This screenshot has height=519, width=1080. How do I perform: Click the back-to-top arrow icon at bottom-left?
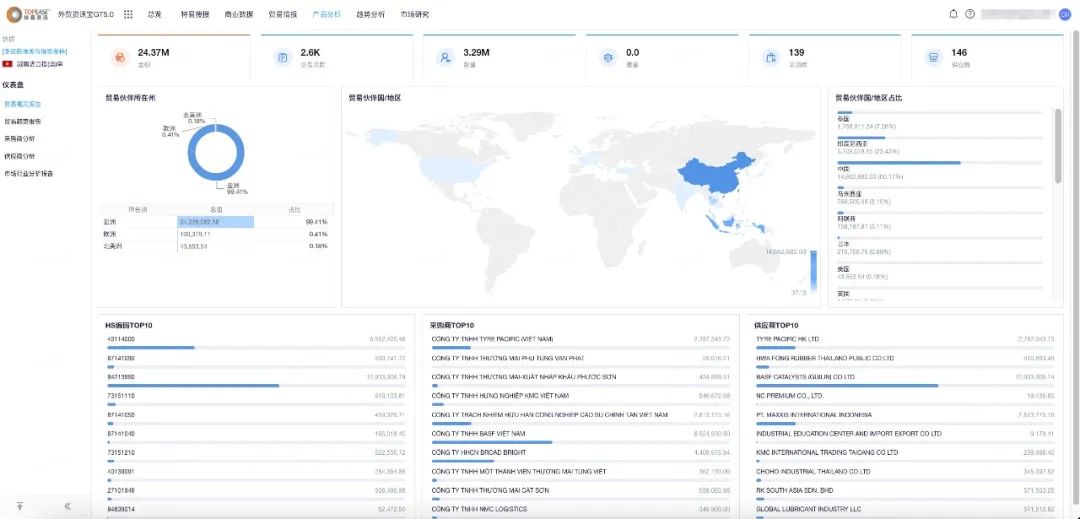pos(20,506)
